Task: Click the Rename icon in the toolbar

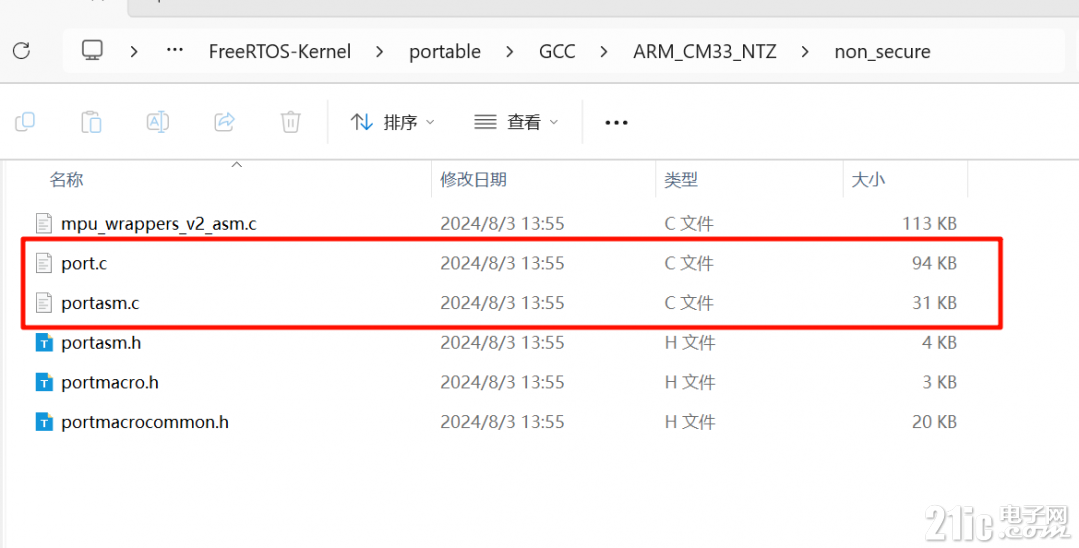Action: click(158, 122)
